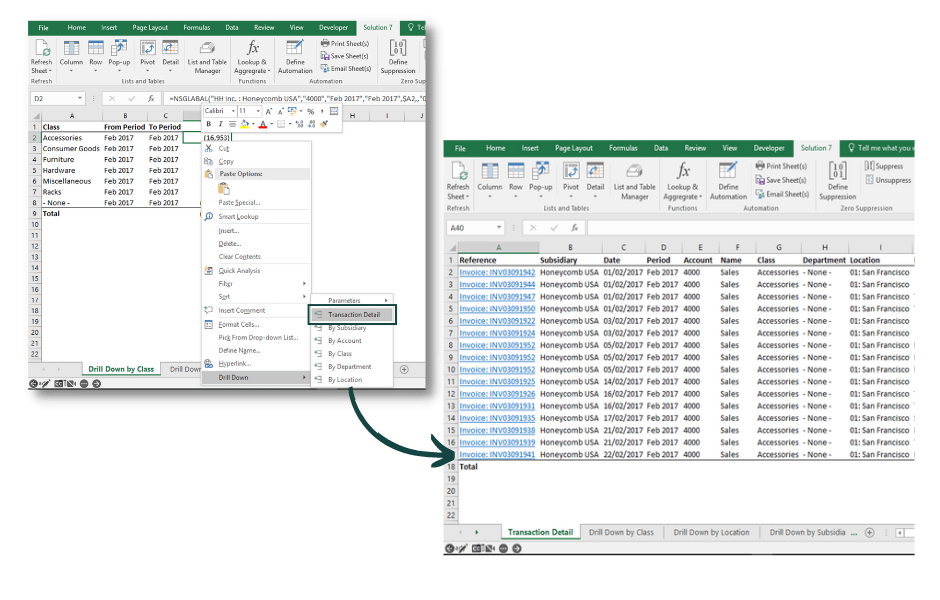Screen dimensions: 940x600
Task: Toggle italic in the mini formatting toolbar
Action: point(220,124)
